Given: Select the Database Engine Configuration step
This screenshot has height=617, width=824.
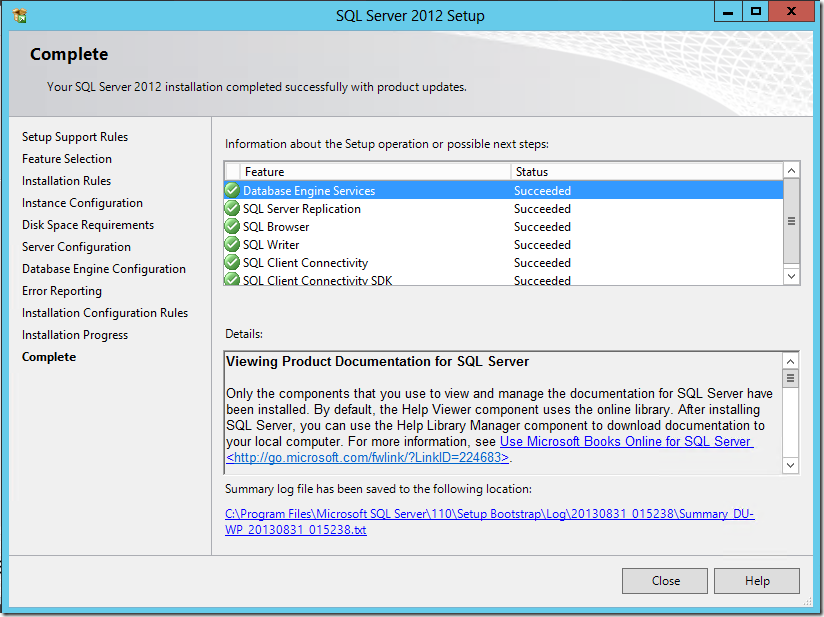Looking at the screenshot, I should coord(104,269).
